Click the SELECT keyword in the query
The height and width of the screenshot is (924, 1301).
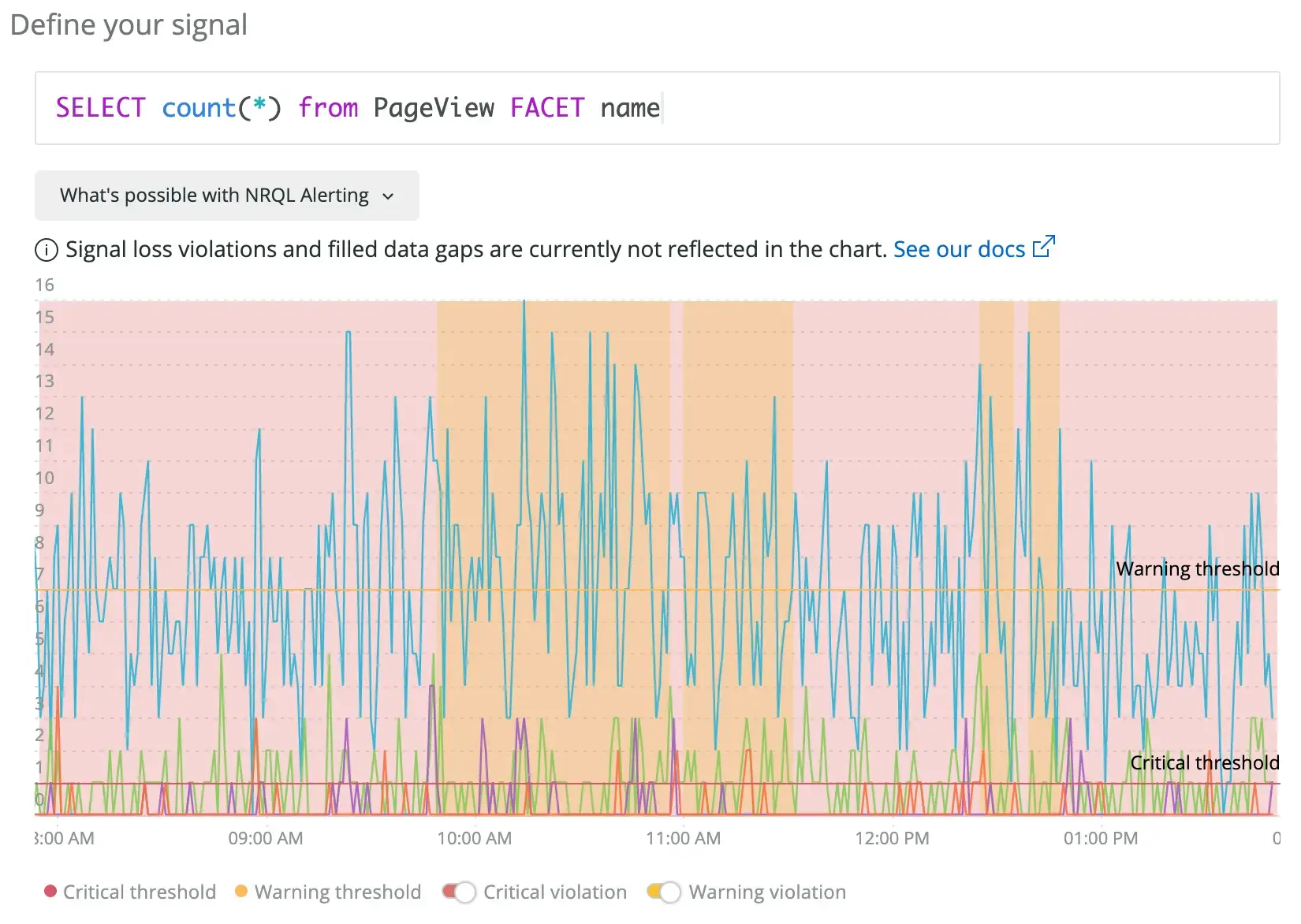click(x=100, y=108)
